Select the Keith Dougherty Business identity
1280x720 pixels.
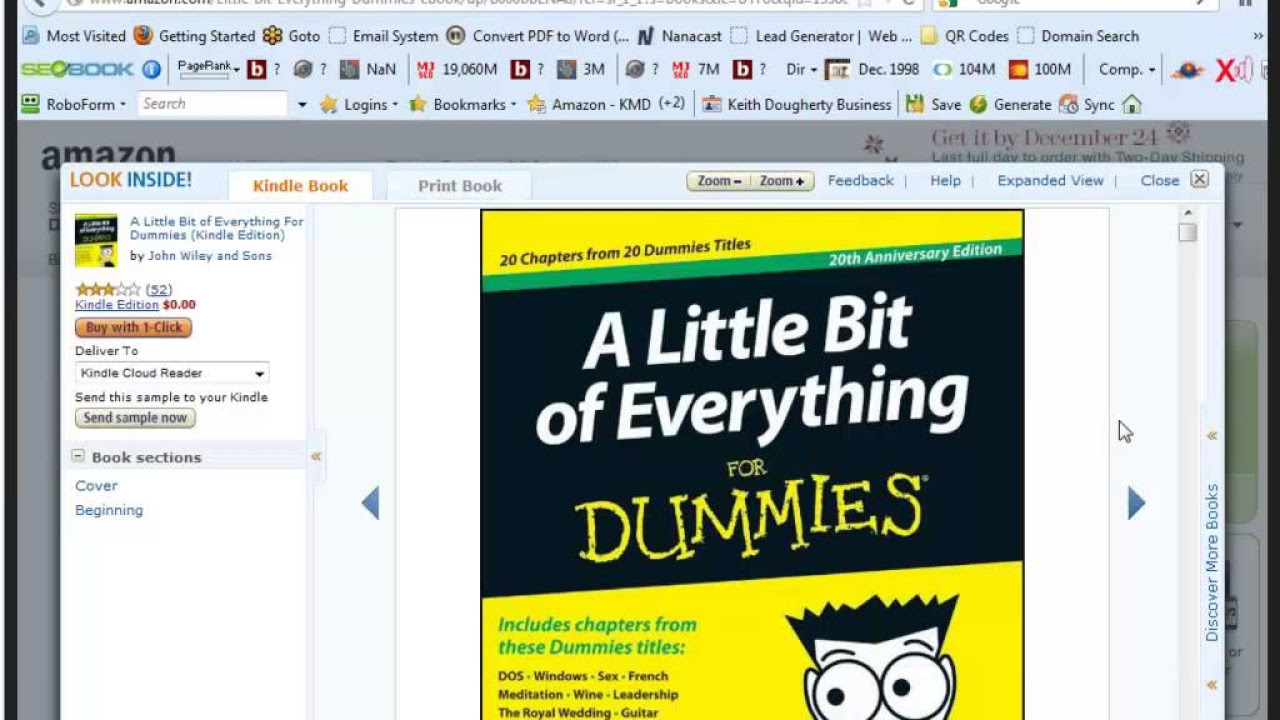click(797, 104)
